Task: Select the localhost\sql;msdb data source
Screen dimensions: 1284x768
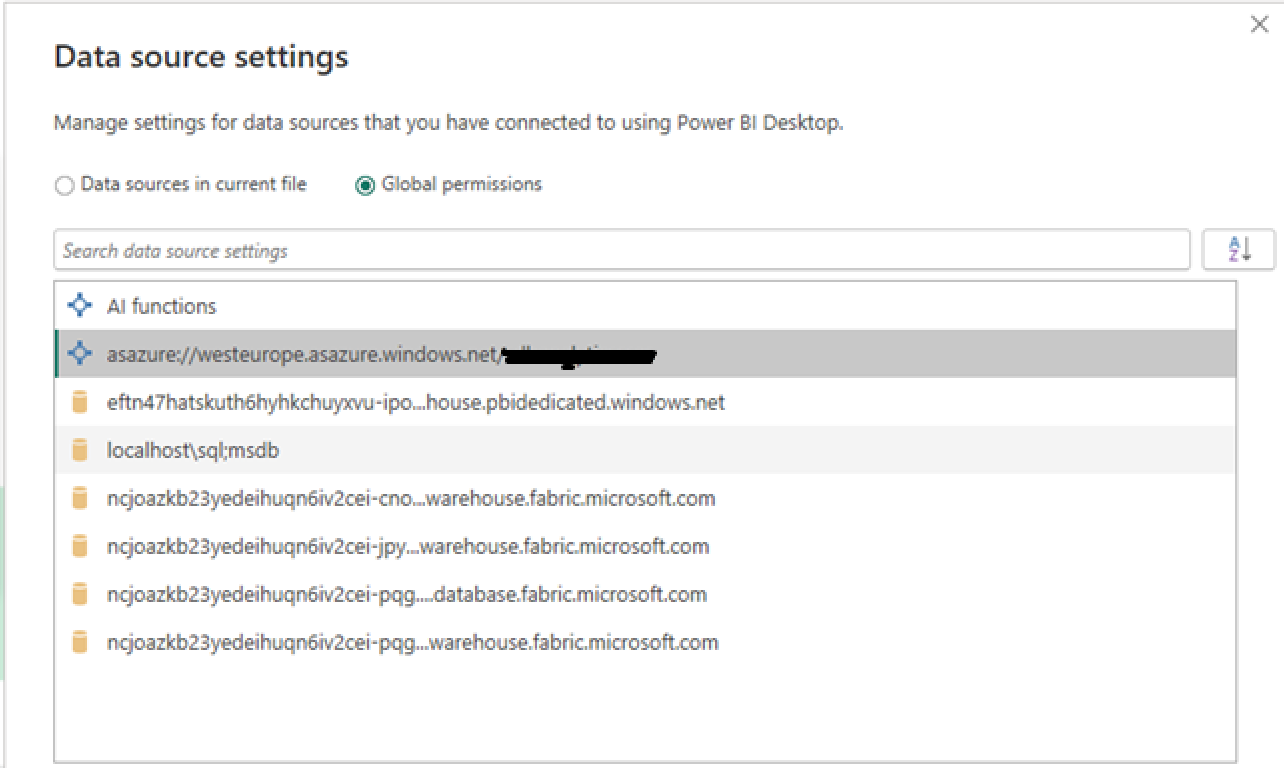Action: coord(645,450)
